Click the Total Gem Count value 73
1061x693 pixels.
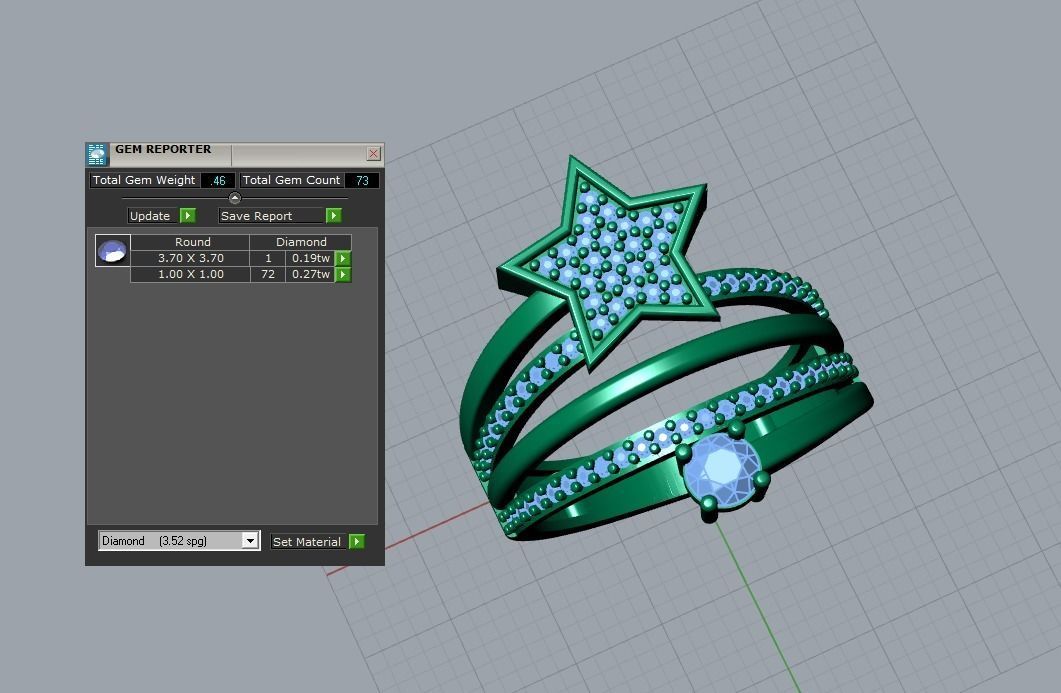[x=362, y=181]
